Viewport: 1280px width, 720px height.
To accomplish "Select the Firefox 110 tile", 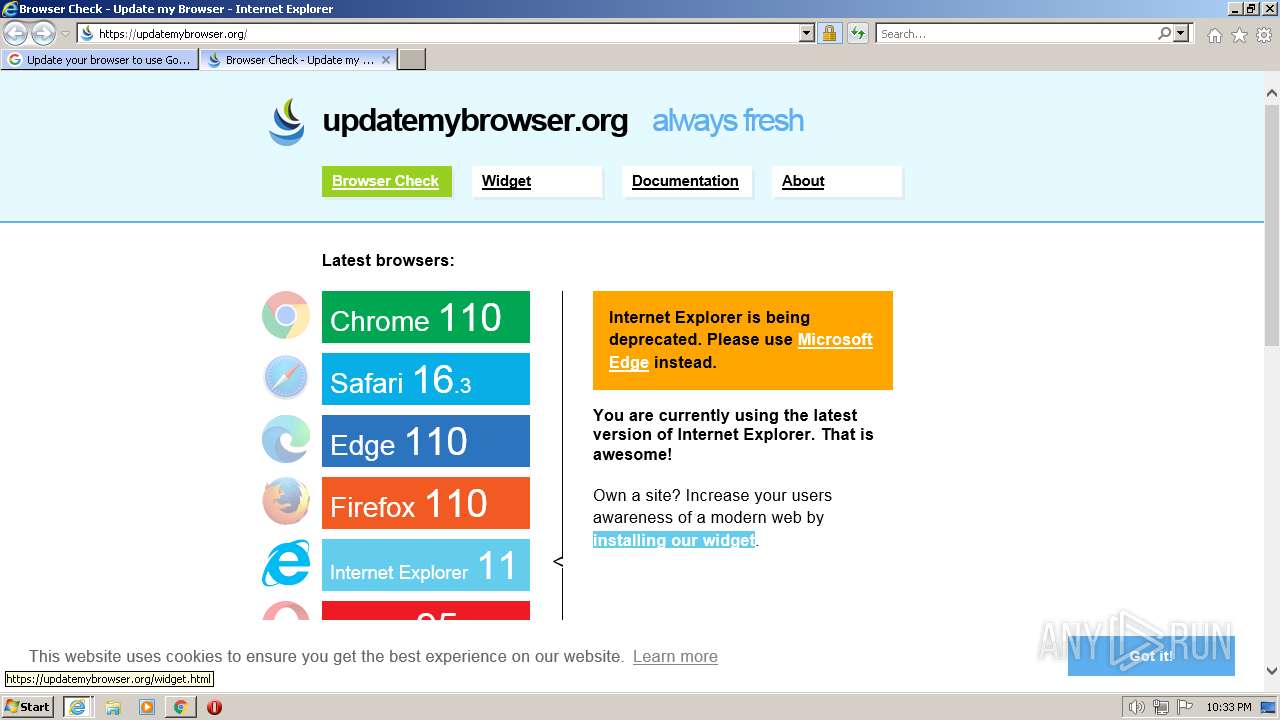I will click(426, 503).
